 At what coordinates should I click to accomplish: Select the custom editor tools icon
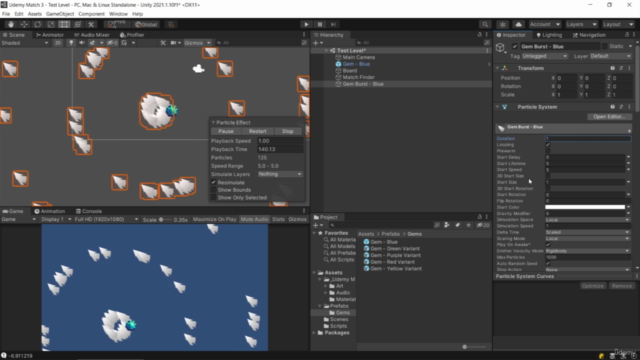[91, 24]
